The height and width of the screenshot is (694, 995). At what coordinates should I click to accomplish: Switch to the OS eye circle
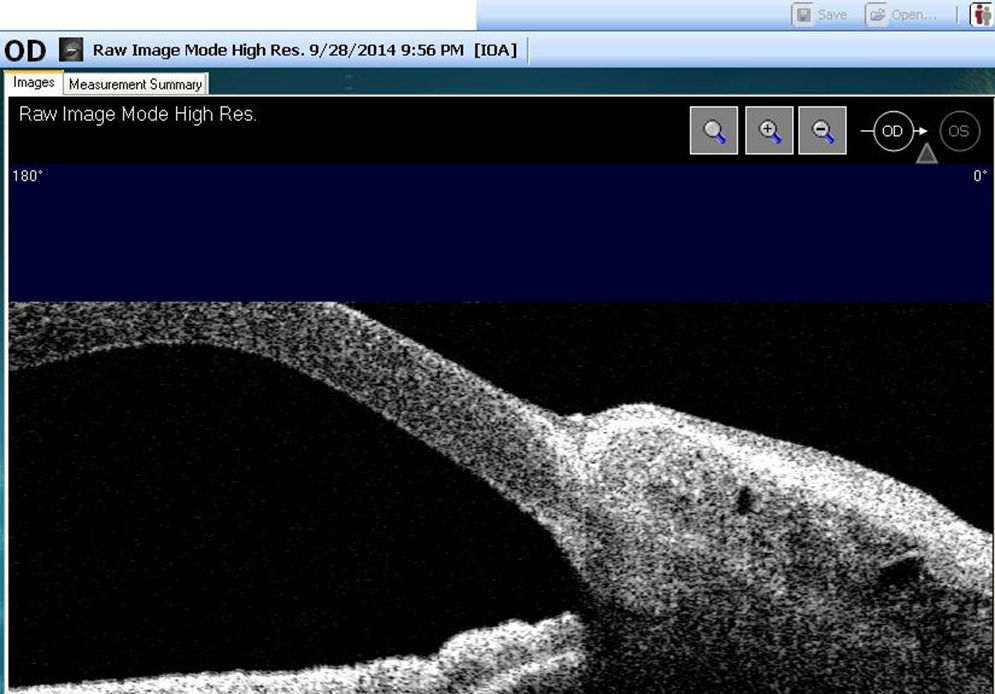pyautogui.click(x=958, y=131)
